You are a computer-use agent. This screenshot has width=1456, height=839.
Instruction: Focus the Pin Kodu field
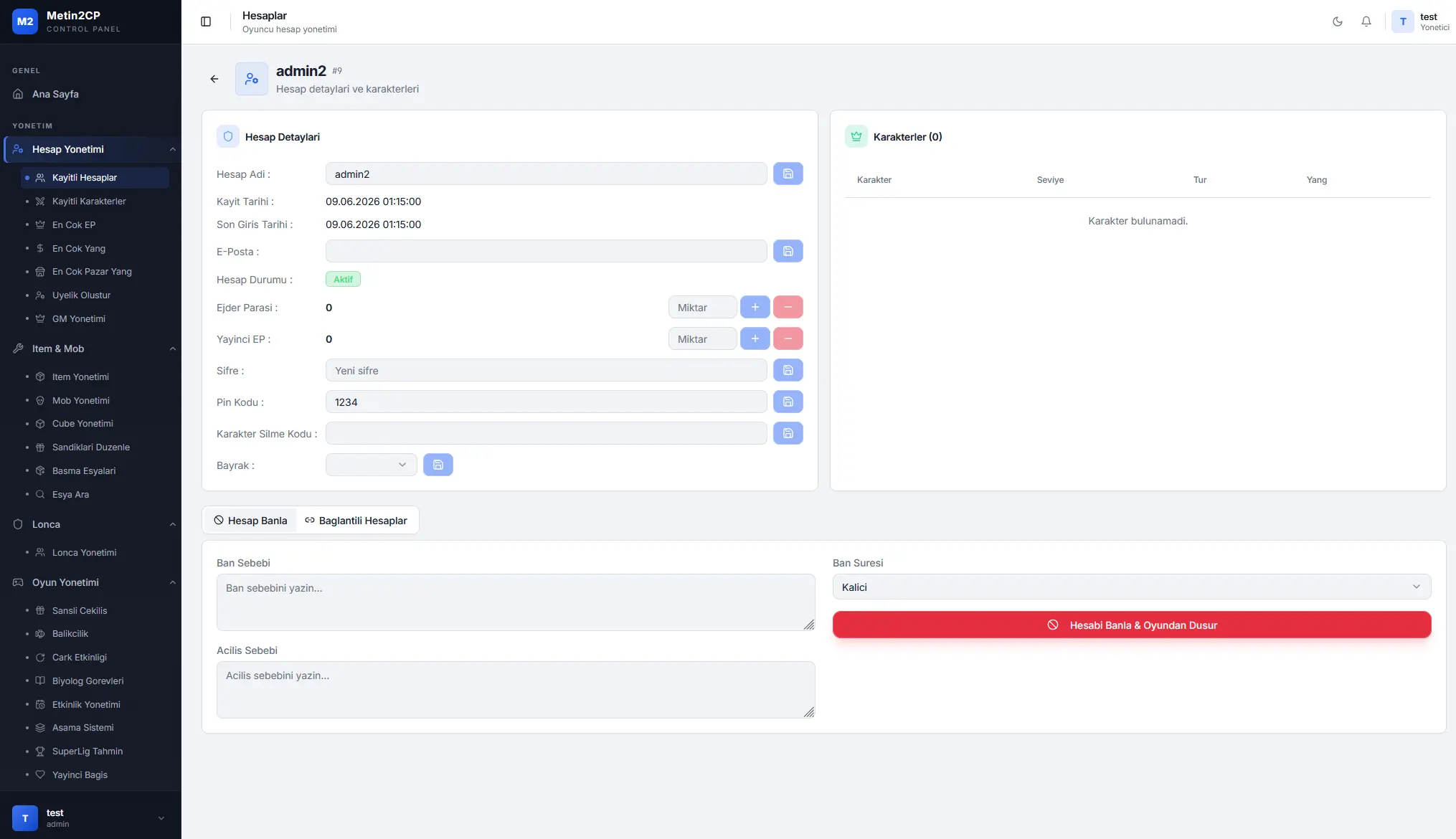547,402
